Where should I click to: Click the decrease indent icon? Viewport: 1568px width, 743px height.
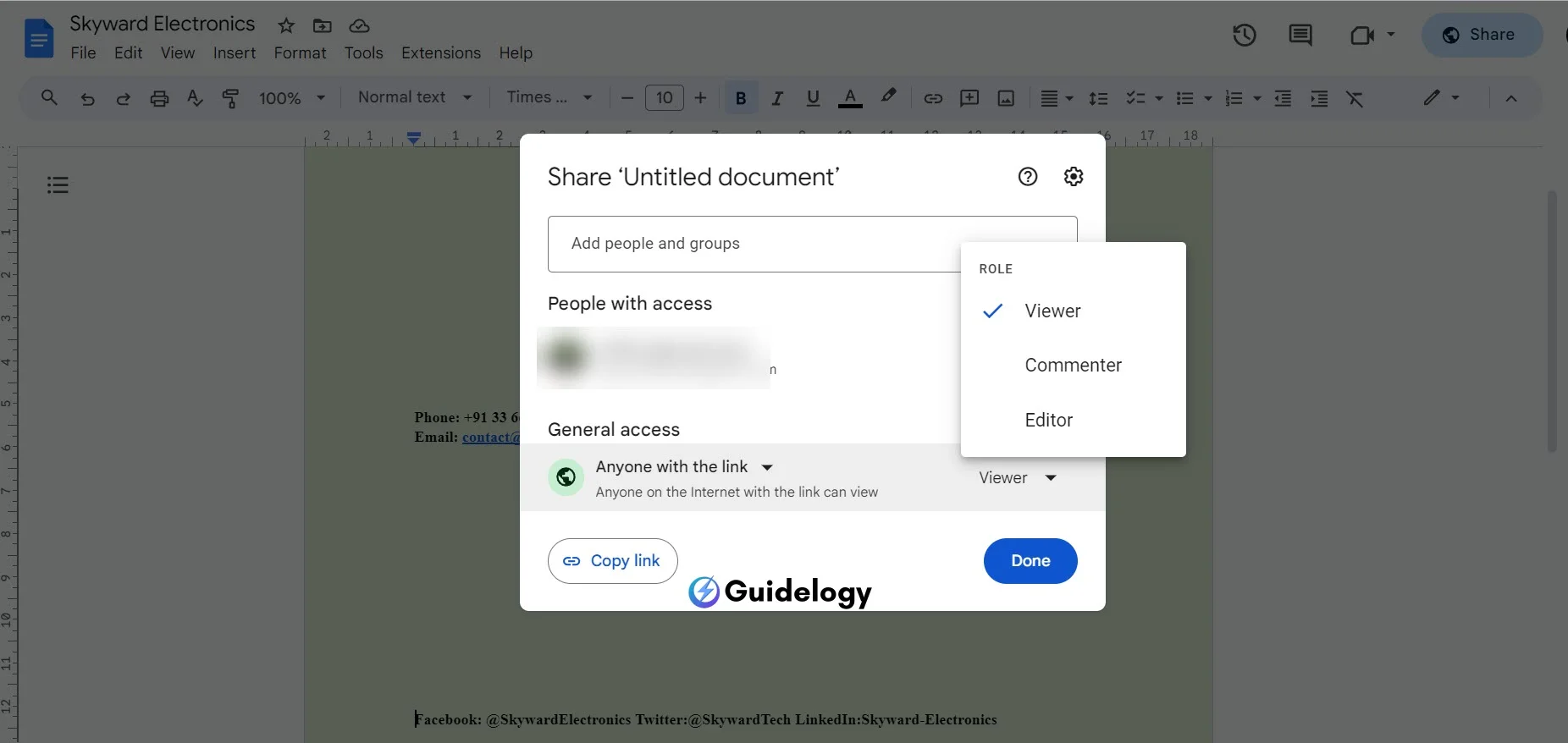(1283, 99)
